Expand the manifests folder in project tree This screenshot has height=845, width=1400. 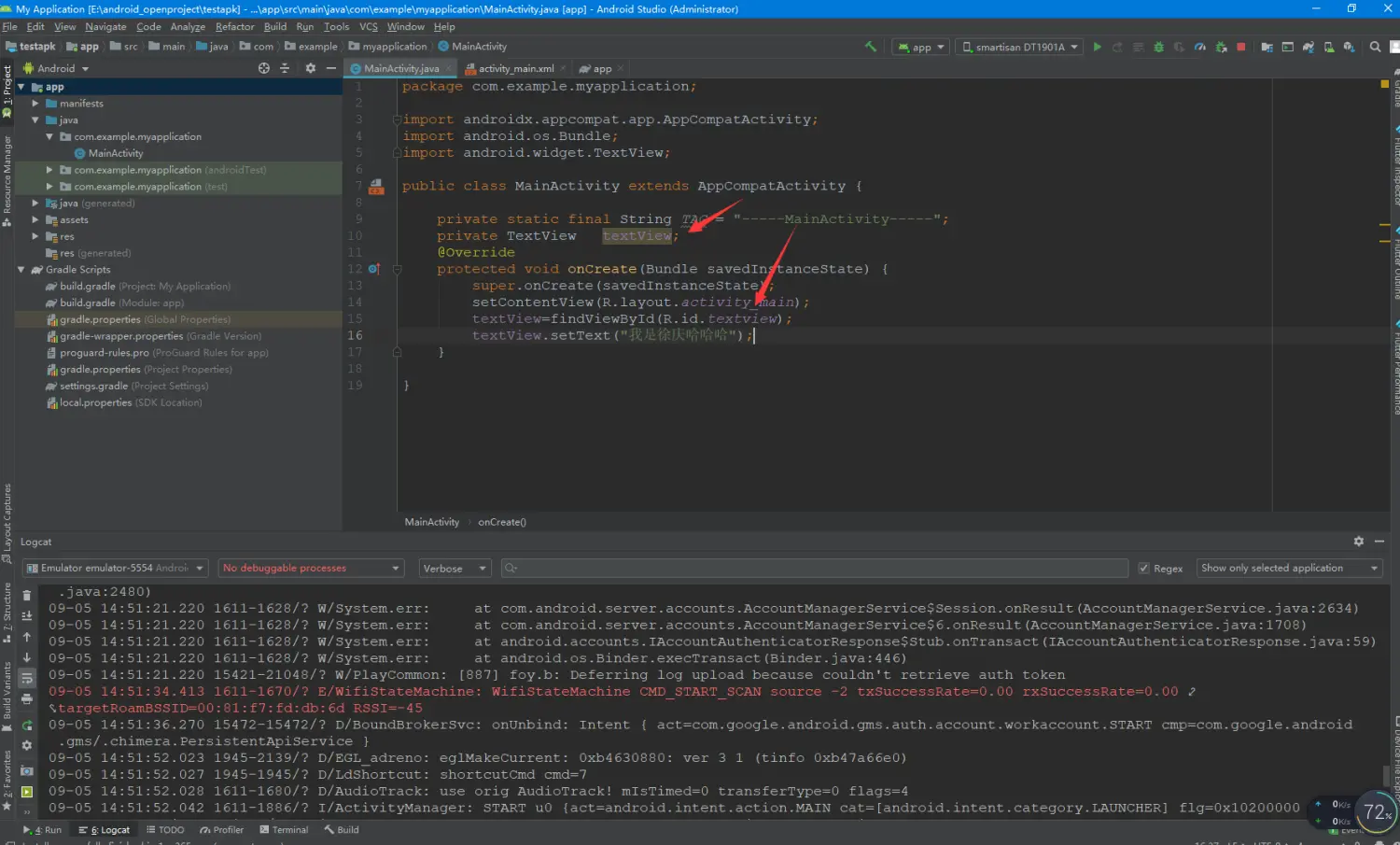coord(35,104)
